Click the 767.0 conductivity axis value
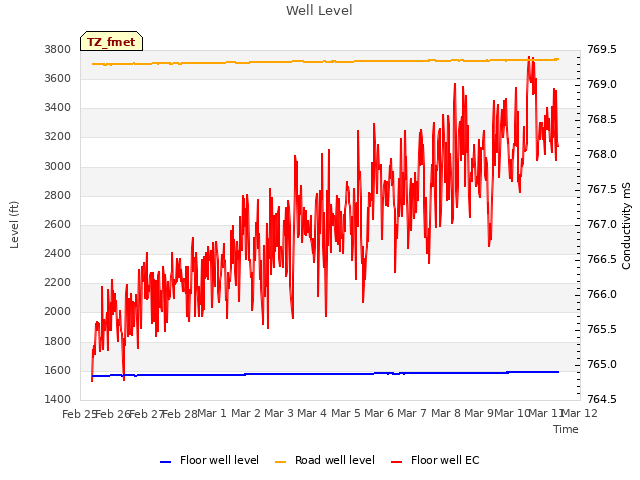Viewport: 640px width, 480px height. (x=602, y=224)
